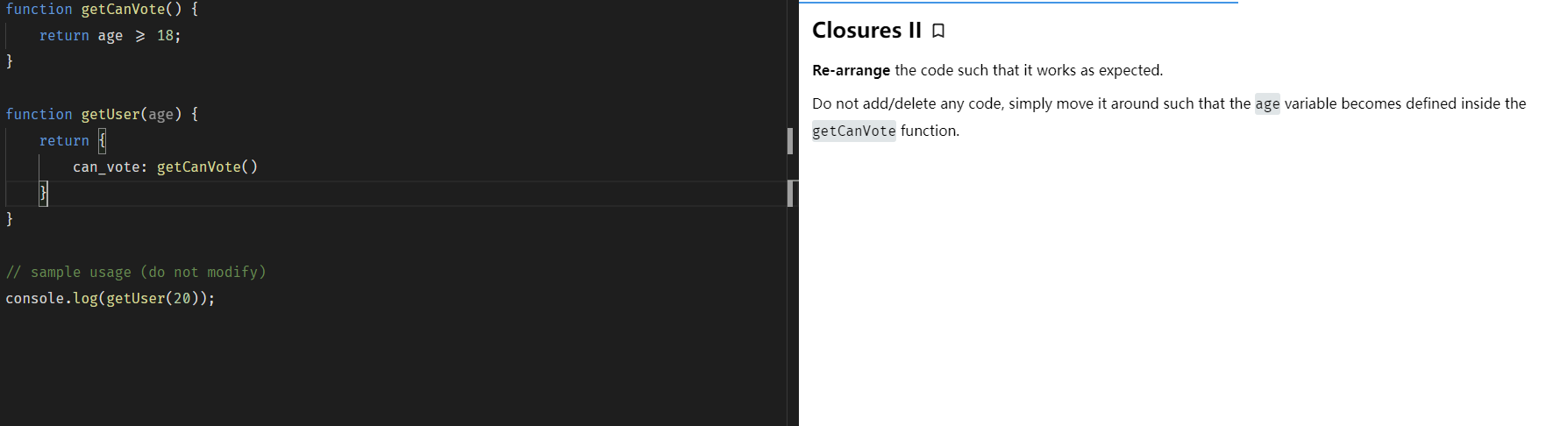Click the console.log statement
The height and width of the screenshot is (426, 1568).
pyautogui.click(x=110, y=299)
